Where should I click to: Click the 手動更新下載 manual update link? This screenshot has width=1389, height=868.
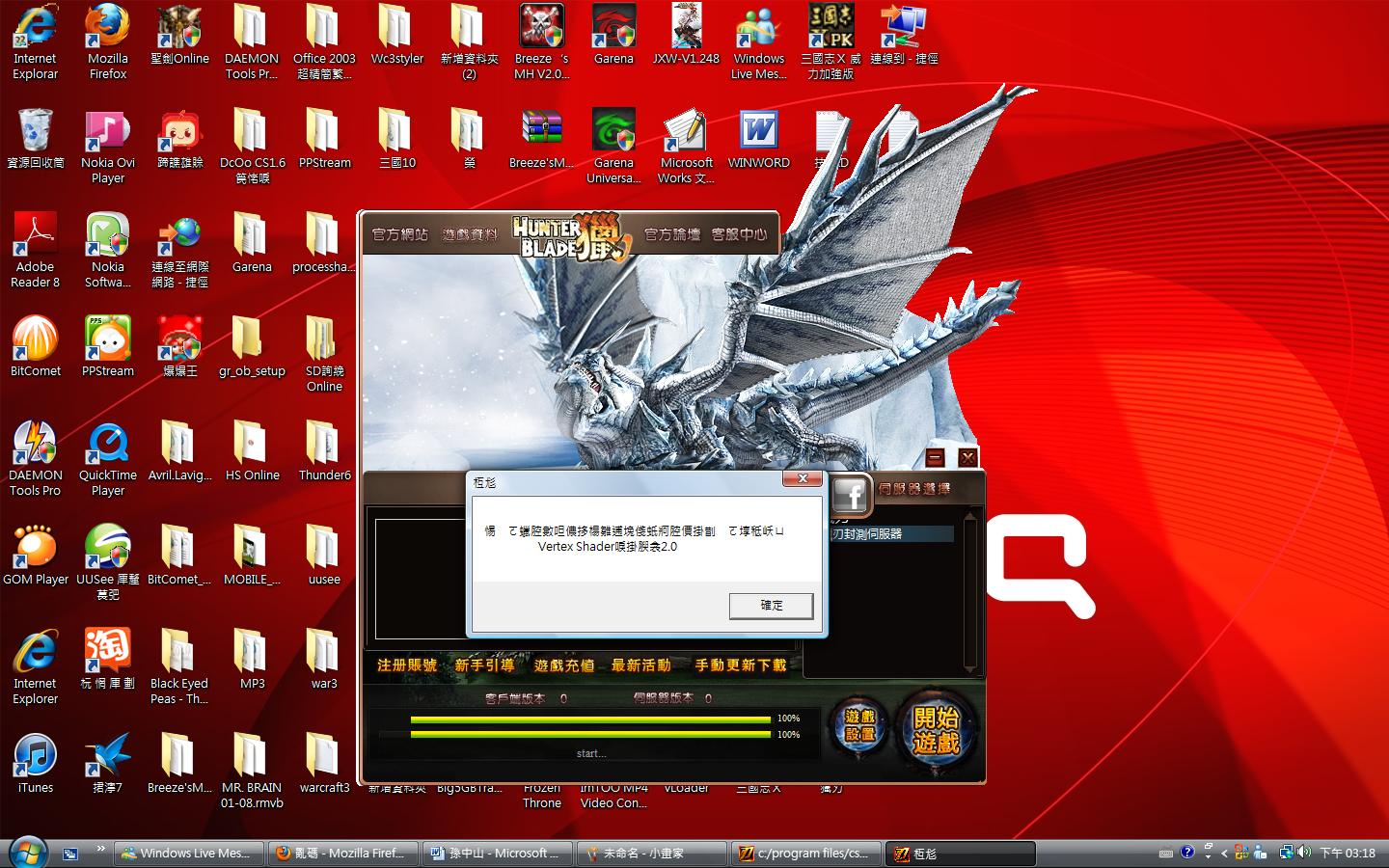pos(740,665)
